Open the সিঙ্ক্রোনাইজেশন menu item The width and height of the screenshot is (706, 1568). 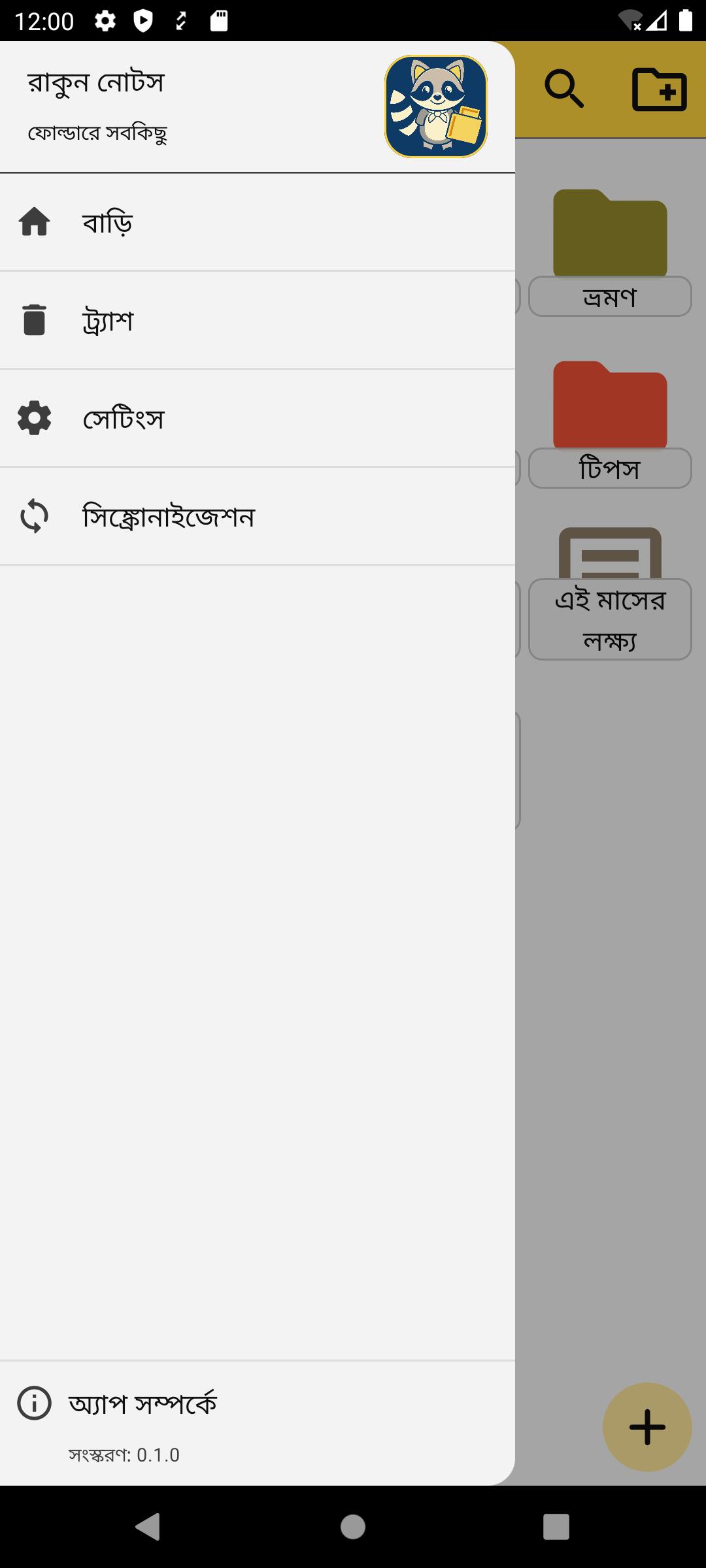coord(258,516)
